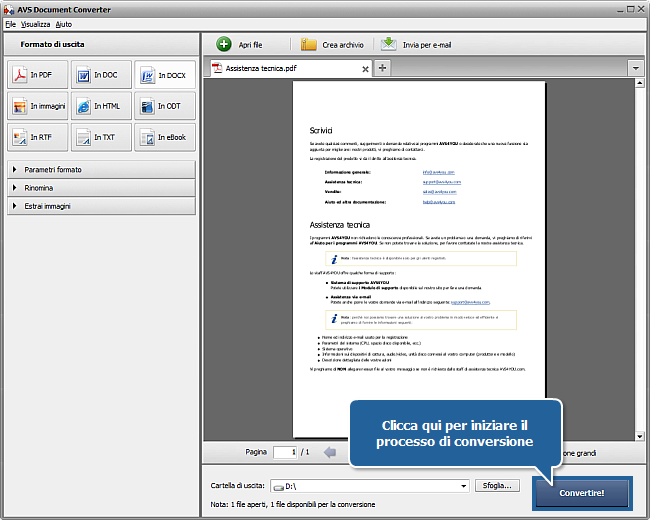The image size is (650, 520).
Task: Click the Crea archivio folder icon
Action: [308, 44]
